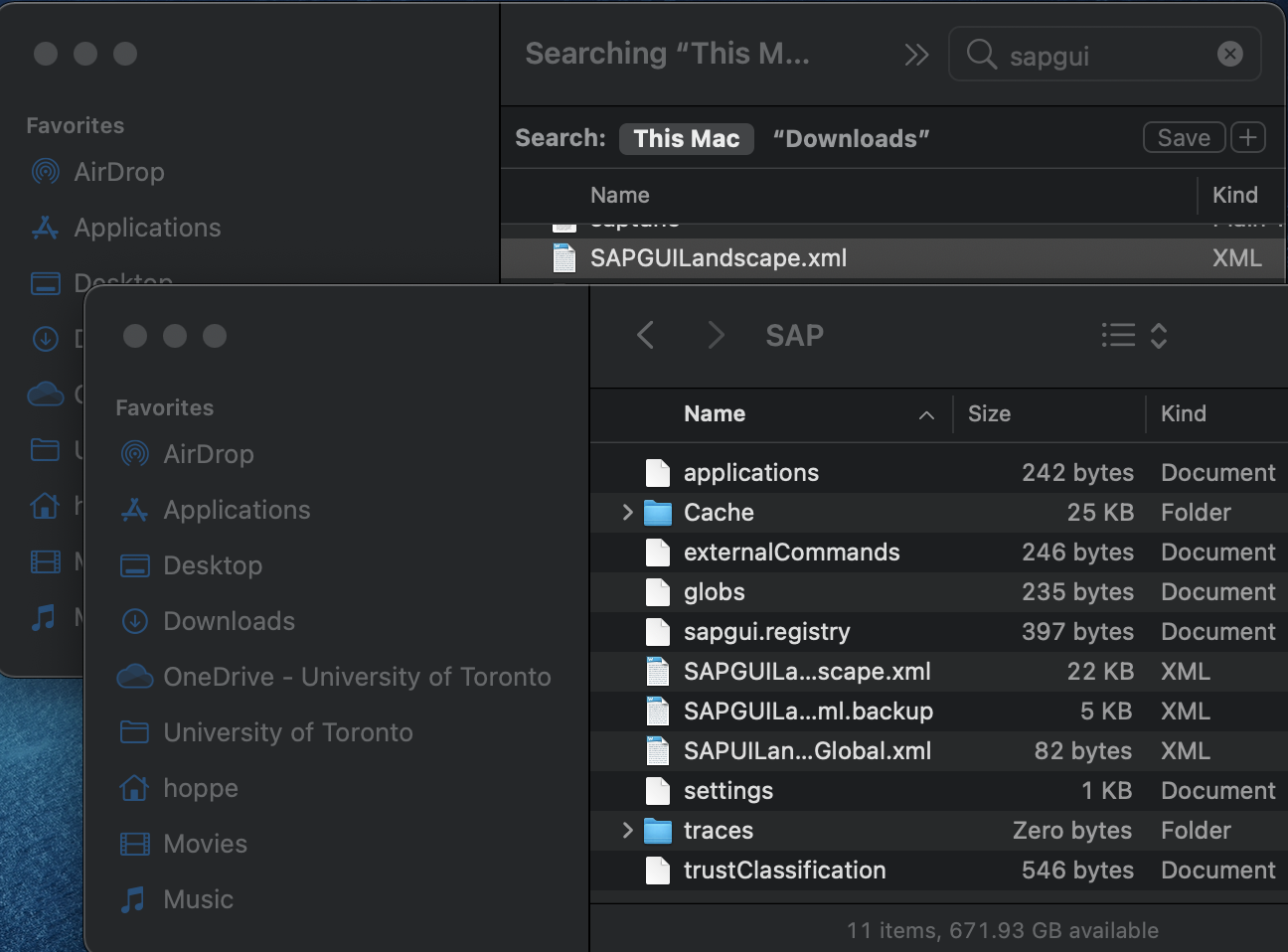Select the SAPGUILa...ml.backup file

pyautogui.click(x=939, y=712)
